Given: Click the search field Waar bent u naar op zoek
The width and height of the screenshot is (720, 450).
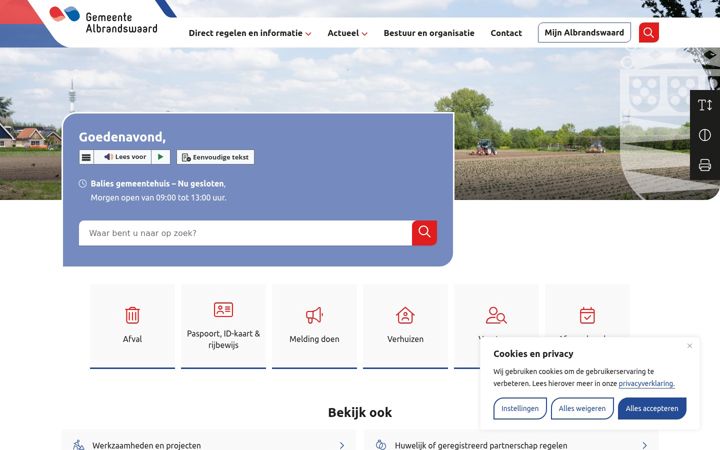Looking at the screenshot, I should (245, 233).
